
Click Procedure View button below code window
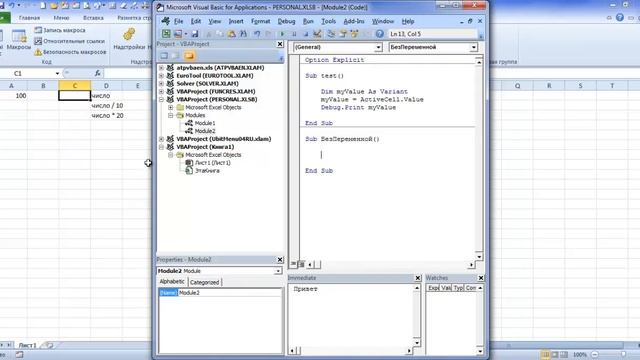[x=293, y=264]
